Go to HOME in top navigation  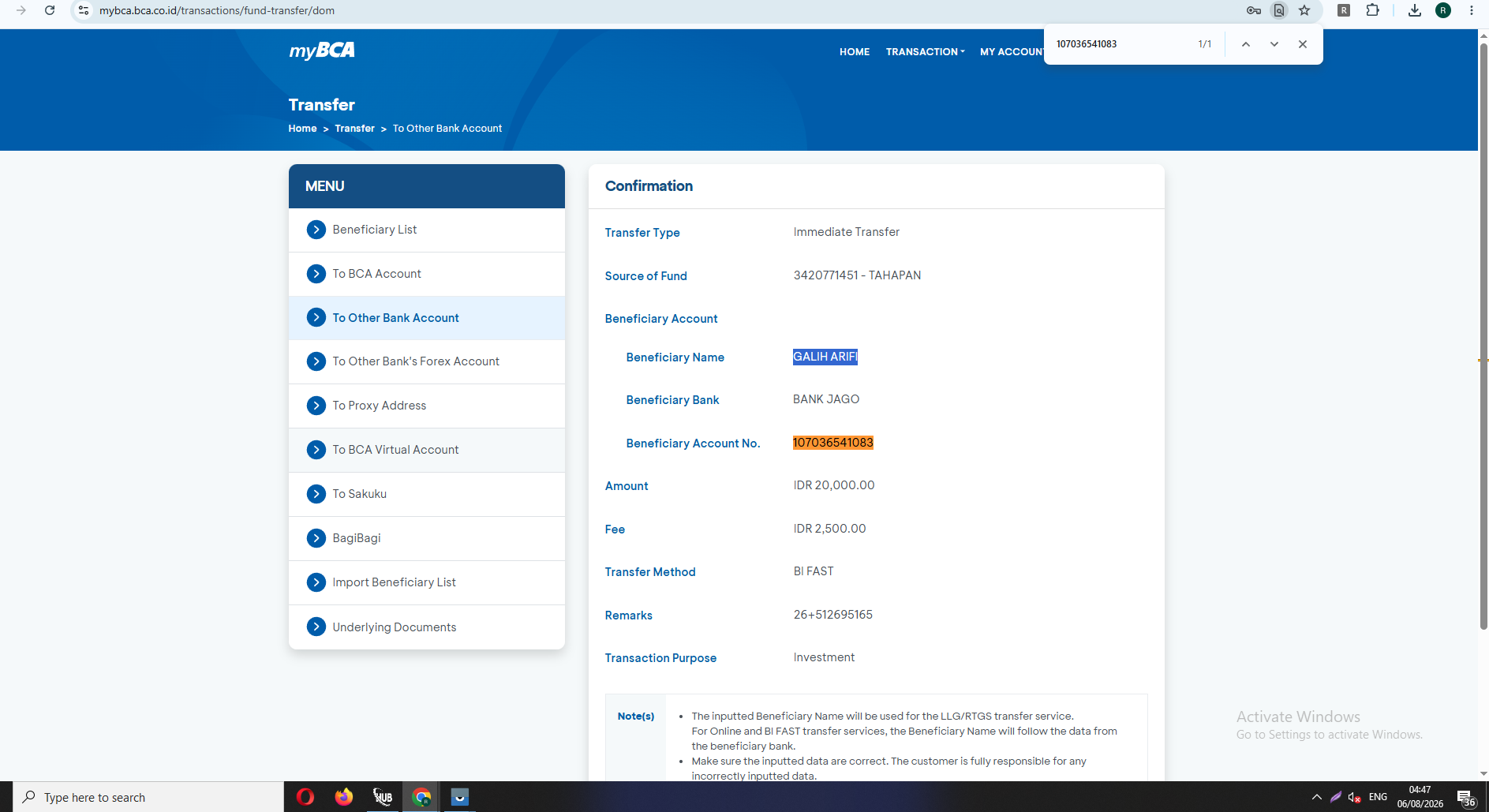pos(855,52)
